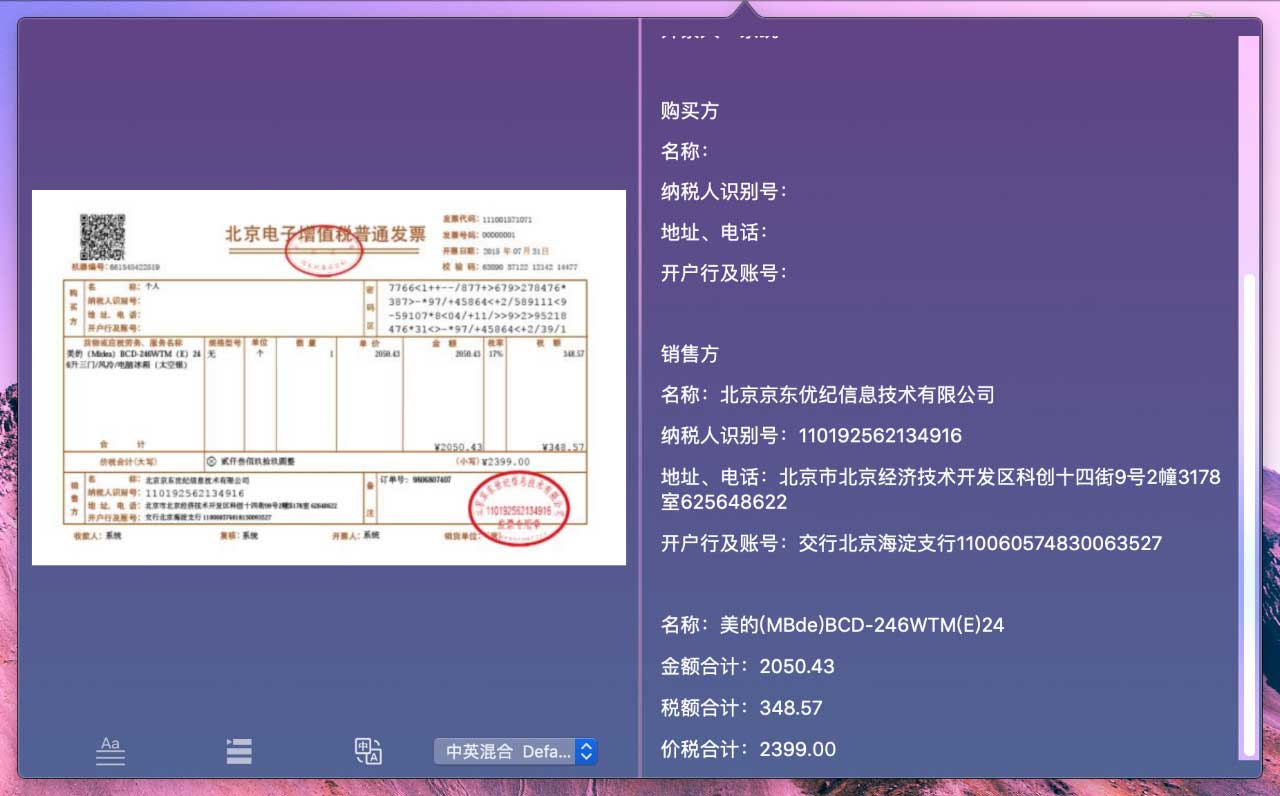Open the 中英混合 language dropdown
Image resolution: width=1280 pixels, height=796 pixels.
(x=515, y=751)
